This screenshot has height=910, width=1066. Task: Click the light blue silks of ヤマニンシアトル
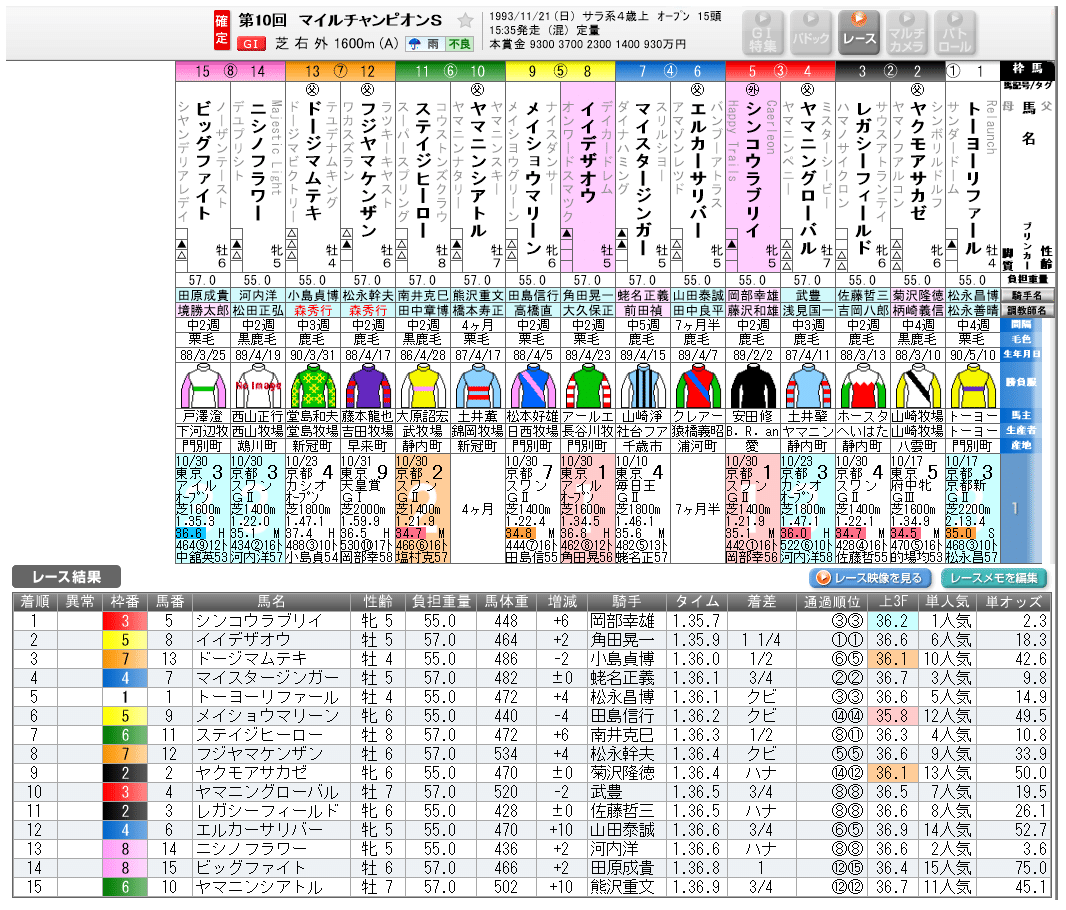coord(478,385)
